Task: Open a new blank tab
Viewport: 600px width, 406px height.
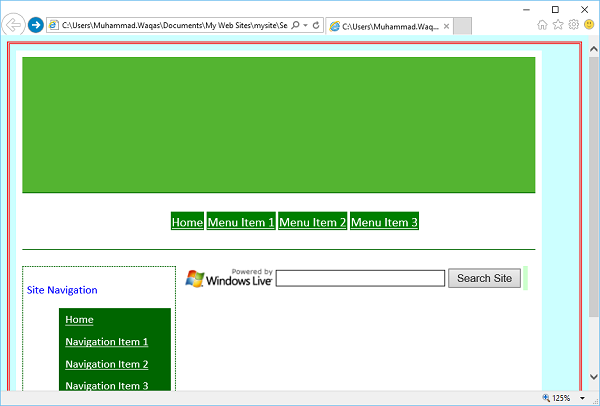Action: [455, 26]
